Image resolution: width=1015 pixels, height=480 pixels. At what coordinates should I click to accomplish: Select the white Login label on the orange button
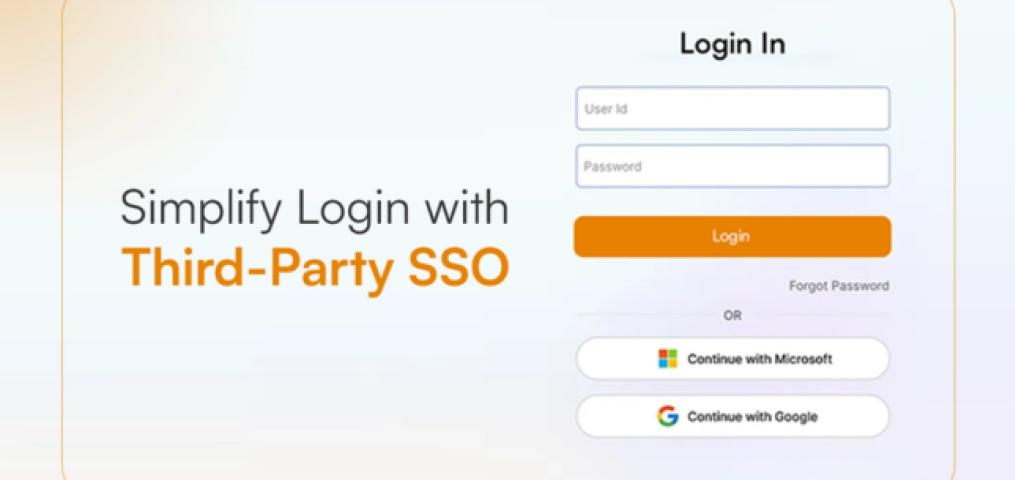click(731, 236)
